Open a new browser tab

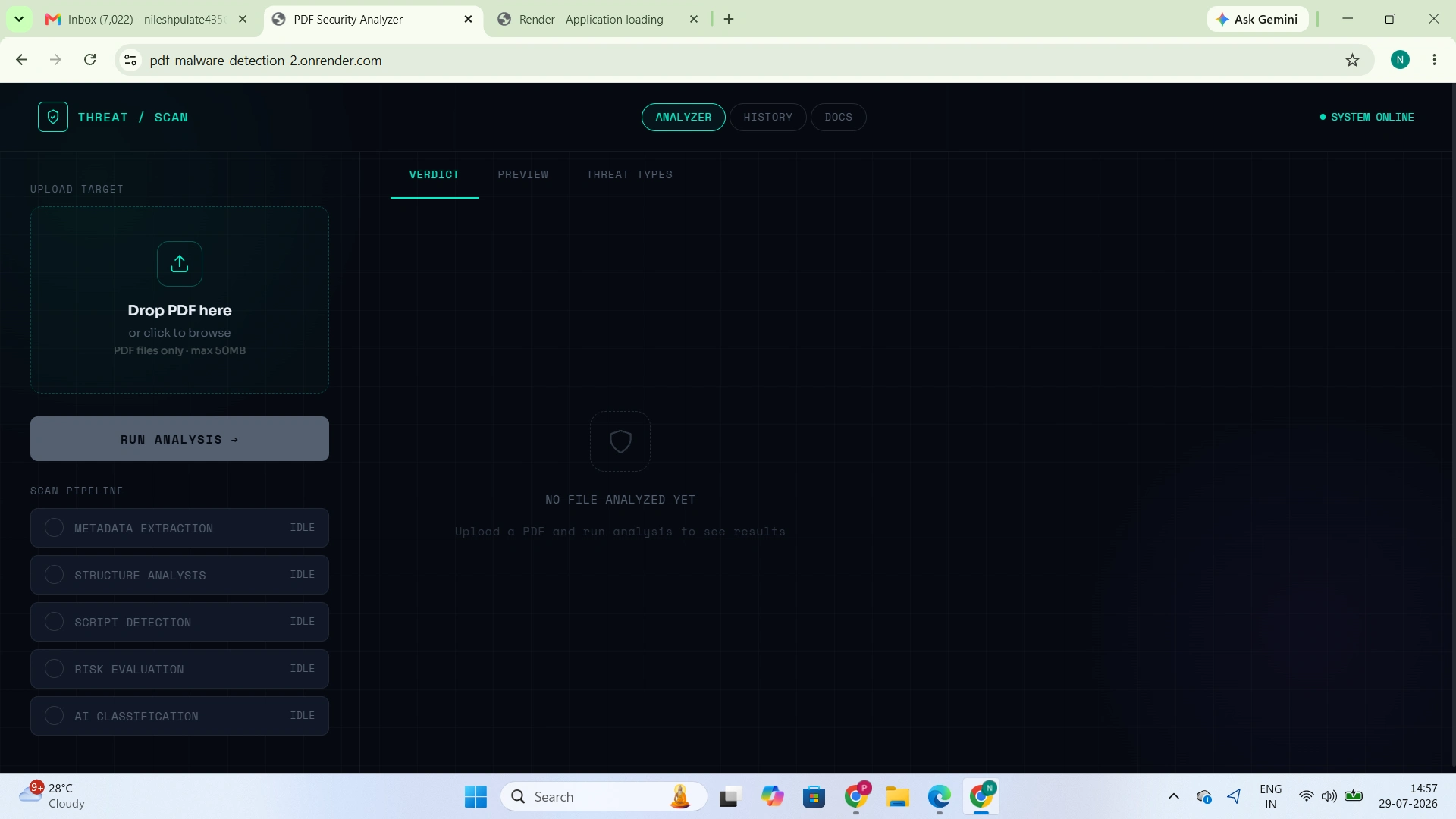point(729,19)
